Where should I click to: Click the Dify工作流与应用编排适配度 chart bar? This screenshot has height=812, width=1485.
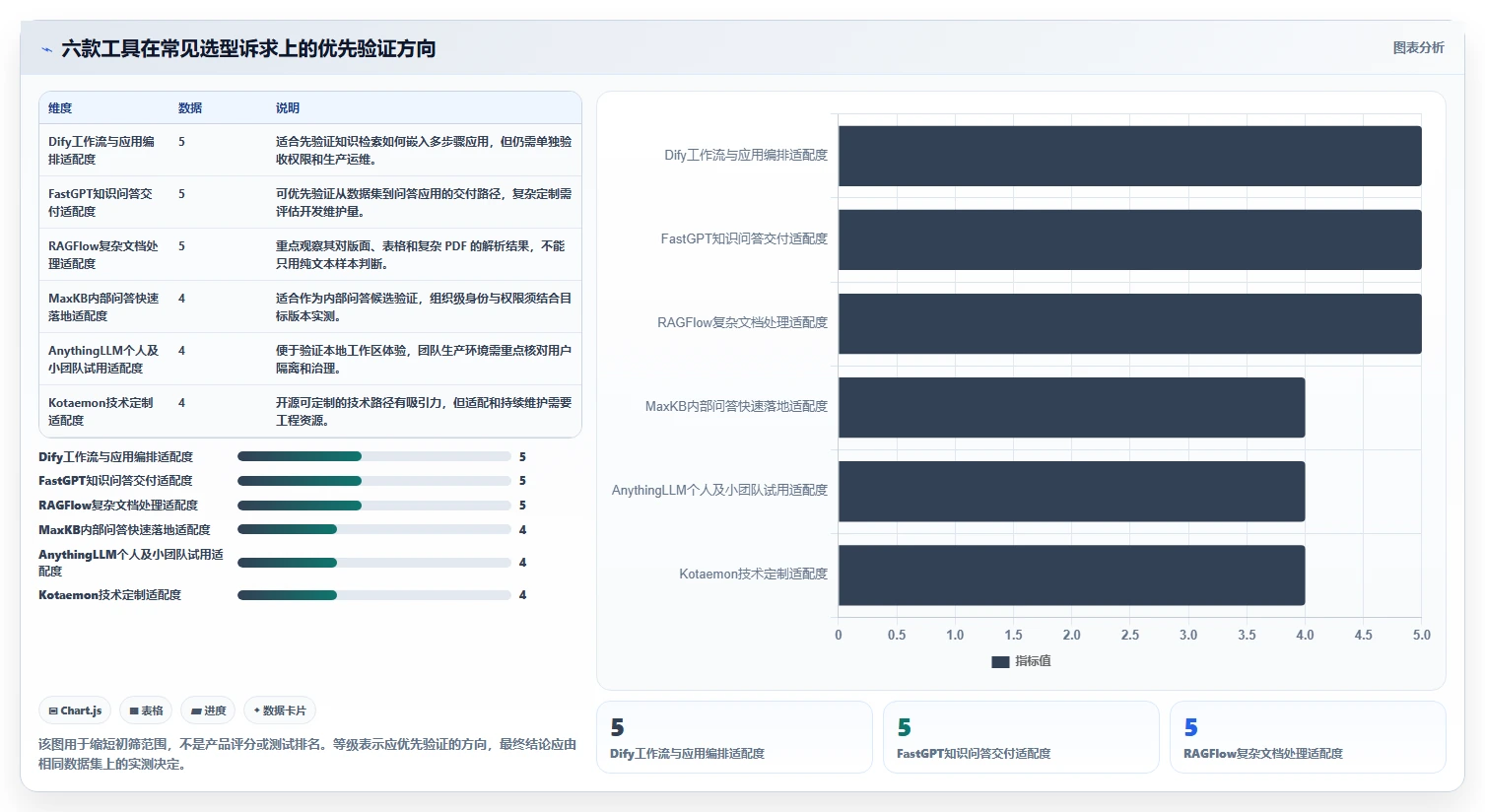(1129, 156)
